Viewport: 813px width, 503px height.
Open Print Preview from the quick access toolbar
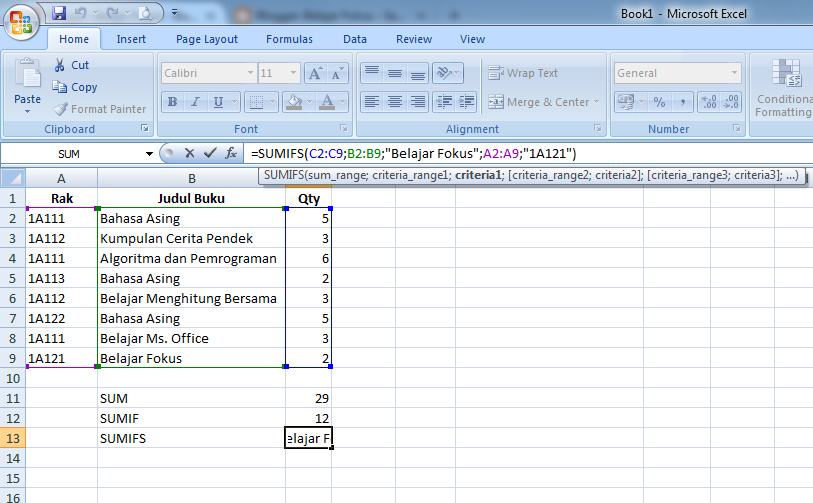[145, 13]
